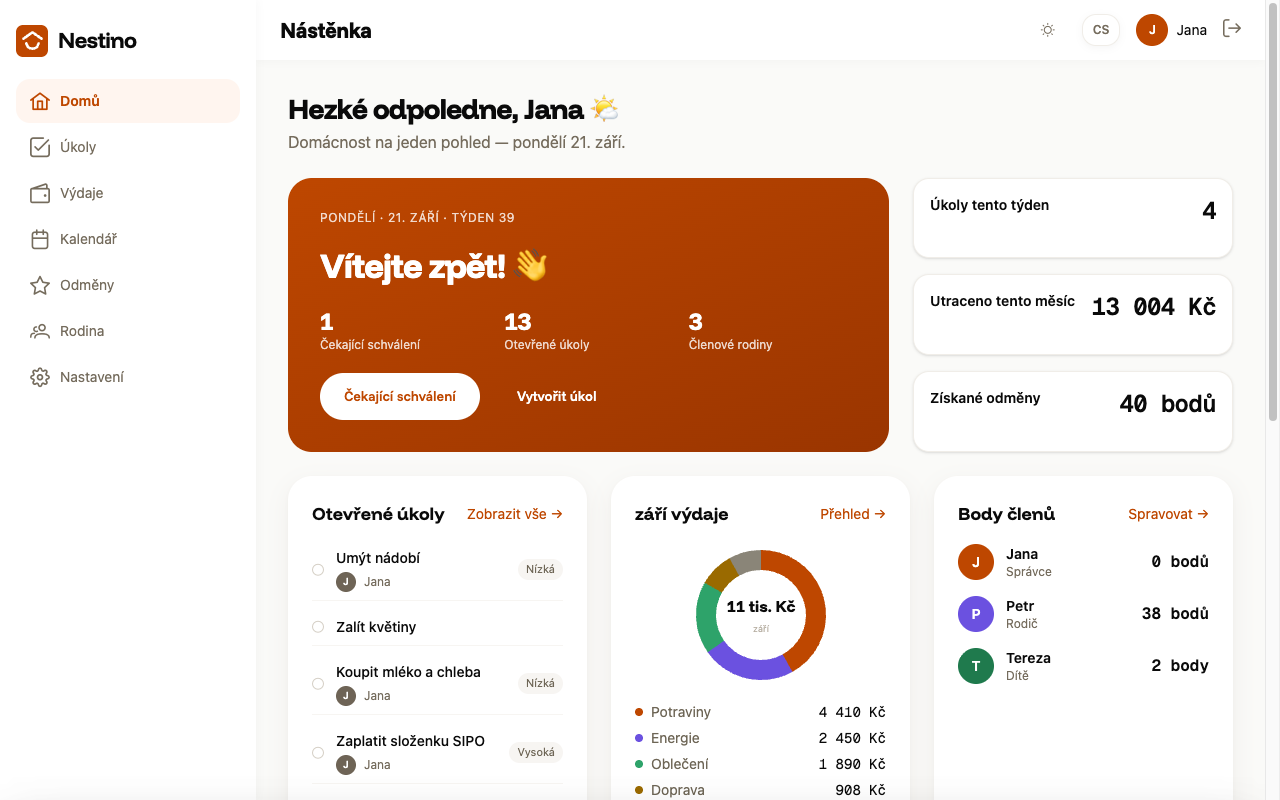Open Zobrazit vše link for open tasks

[515, 514]
